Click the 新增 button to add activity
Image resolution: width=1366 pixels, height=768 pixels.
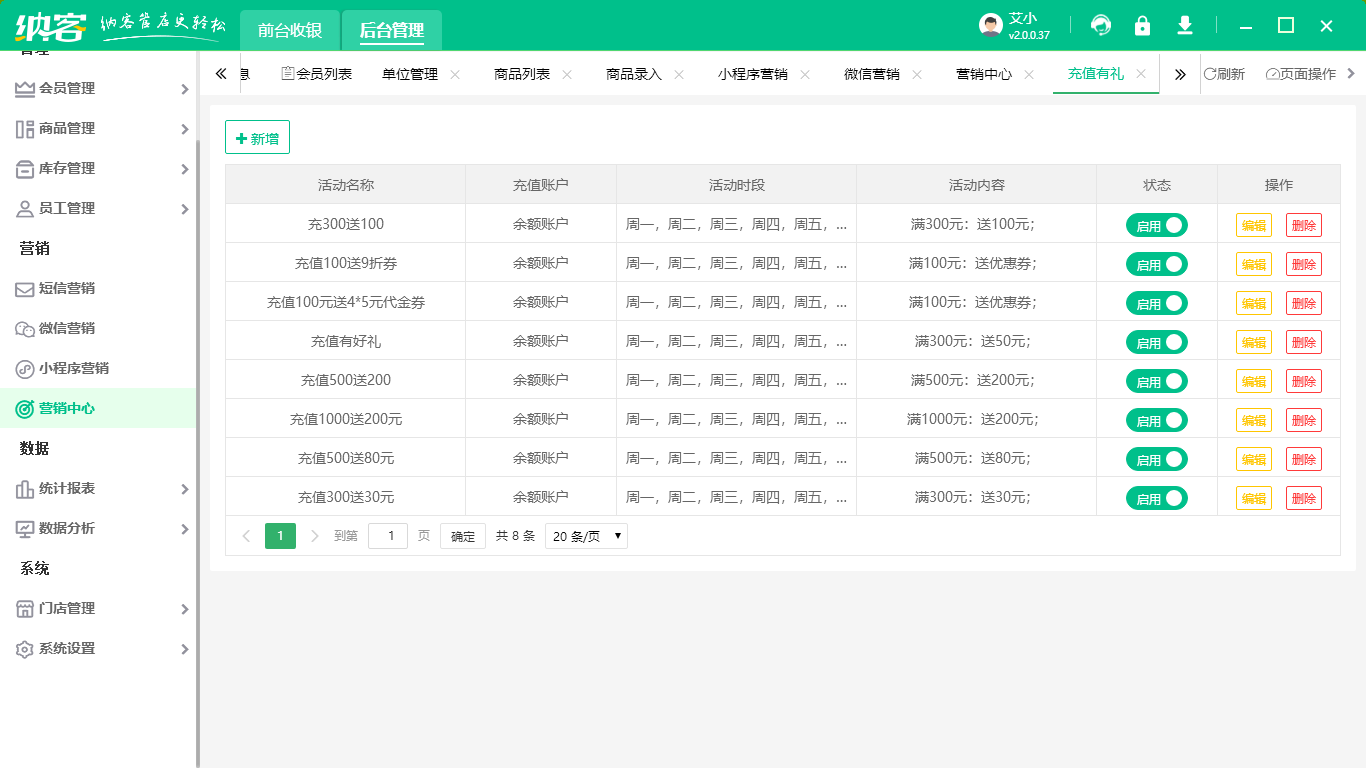click(x=257, y=137)
